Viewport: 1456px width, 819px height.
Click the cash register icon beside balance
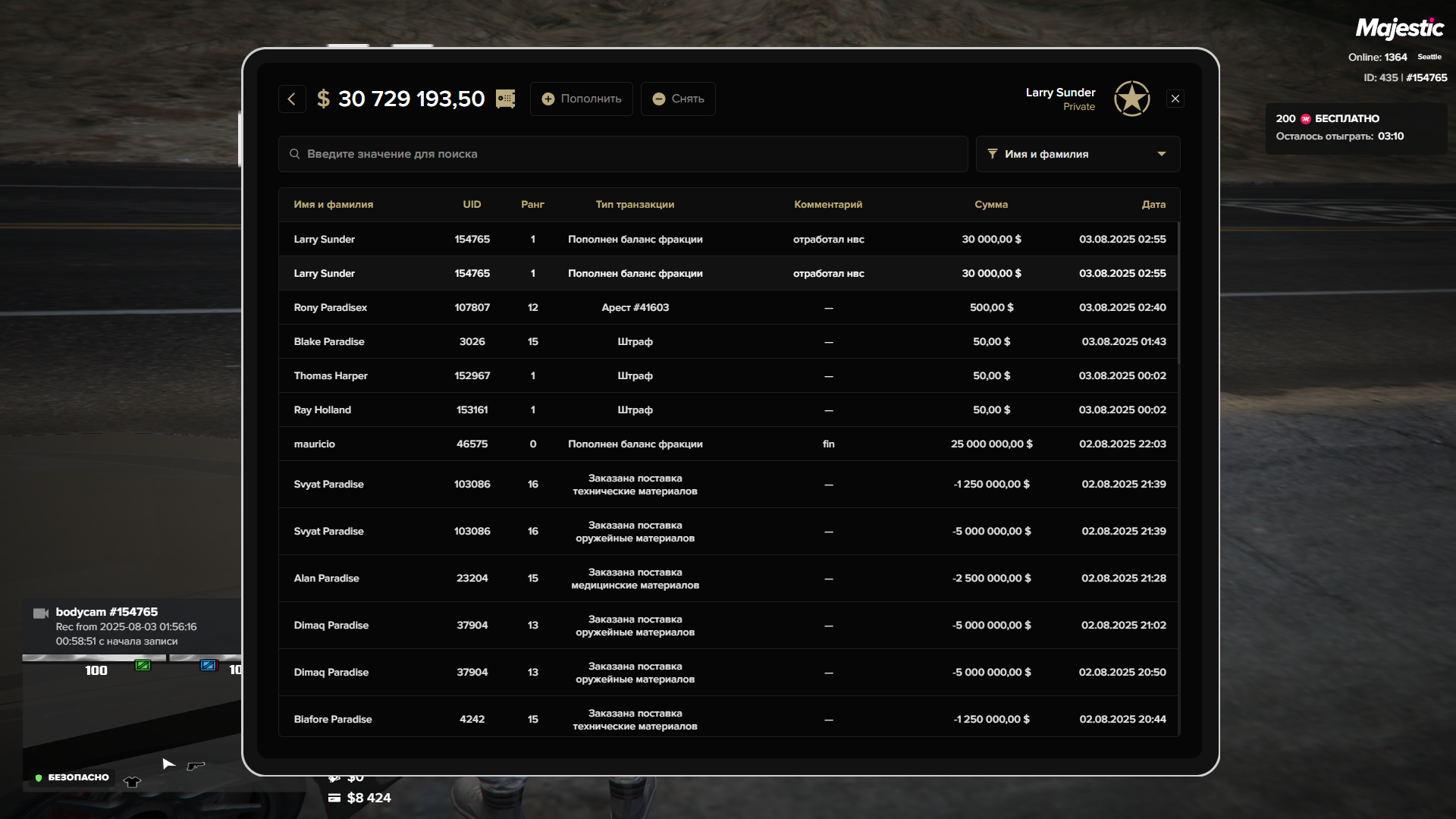tap(506, 99)
